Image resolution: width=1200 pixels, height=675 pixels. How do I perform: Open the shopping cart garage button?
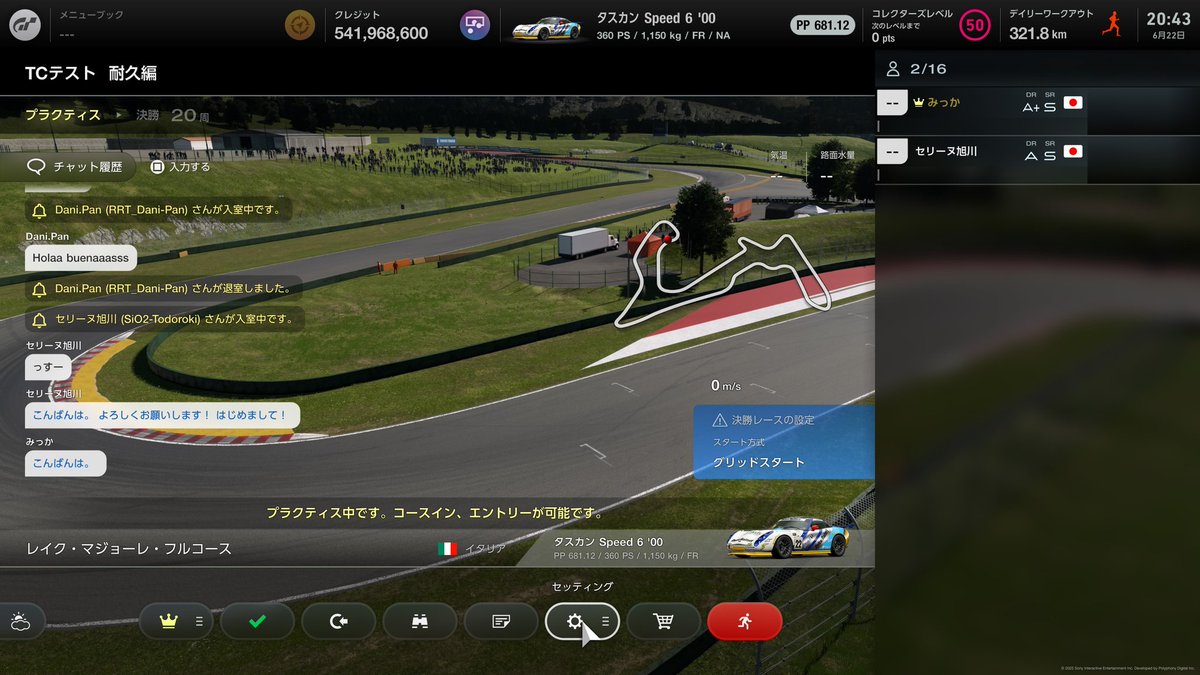tap(663, 621)
